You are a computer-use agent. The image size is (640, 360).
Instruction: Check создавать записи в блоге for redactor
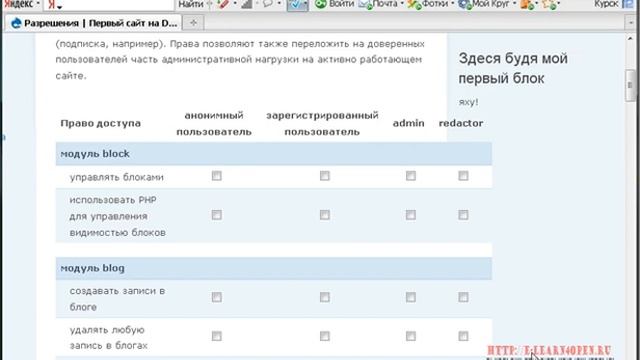463,298
